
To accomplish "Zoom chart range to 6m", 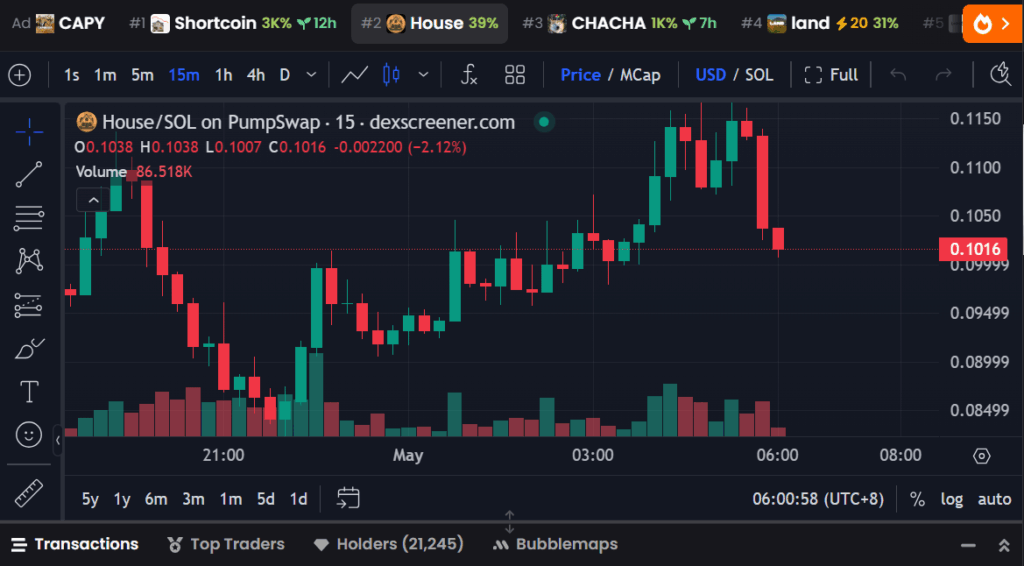I will click(156, 499).
